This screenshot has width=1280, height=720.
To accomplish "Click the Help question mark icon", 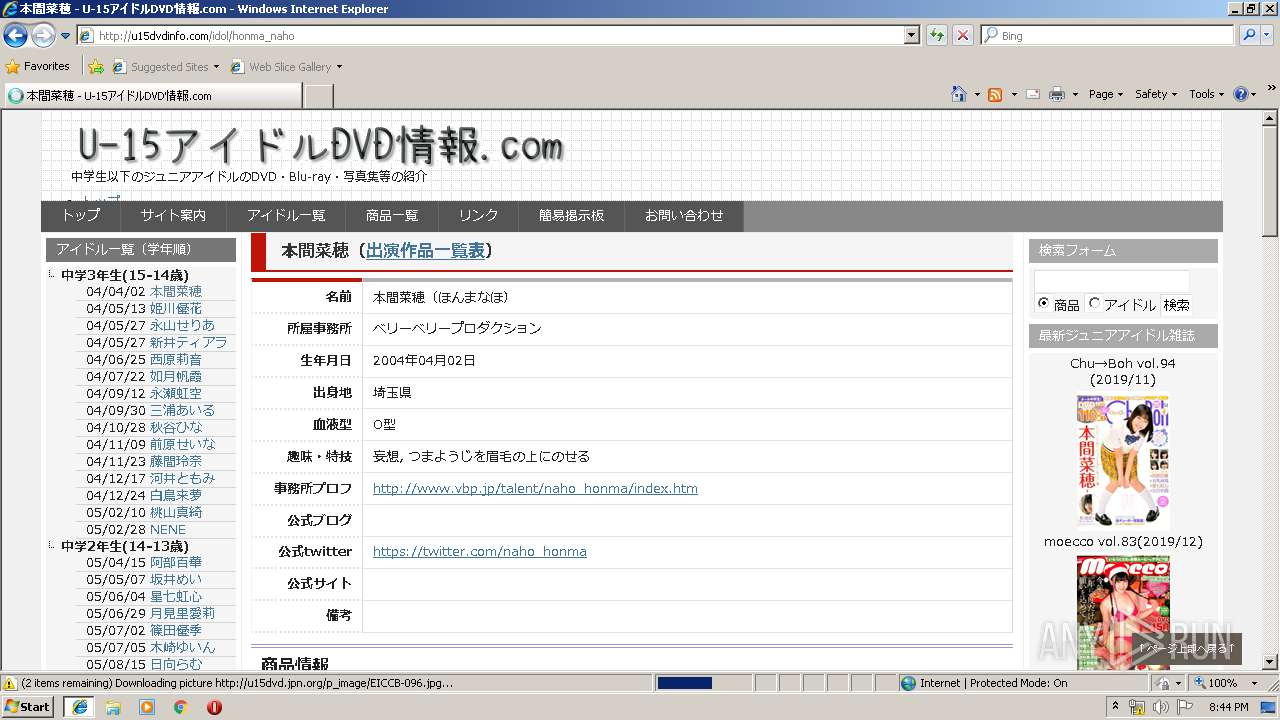I will tap(1241, 94).
